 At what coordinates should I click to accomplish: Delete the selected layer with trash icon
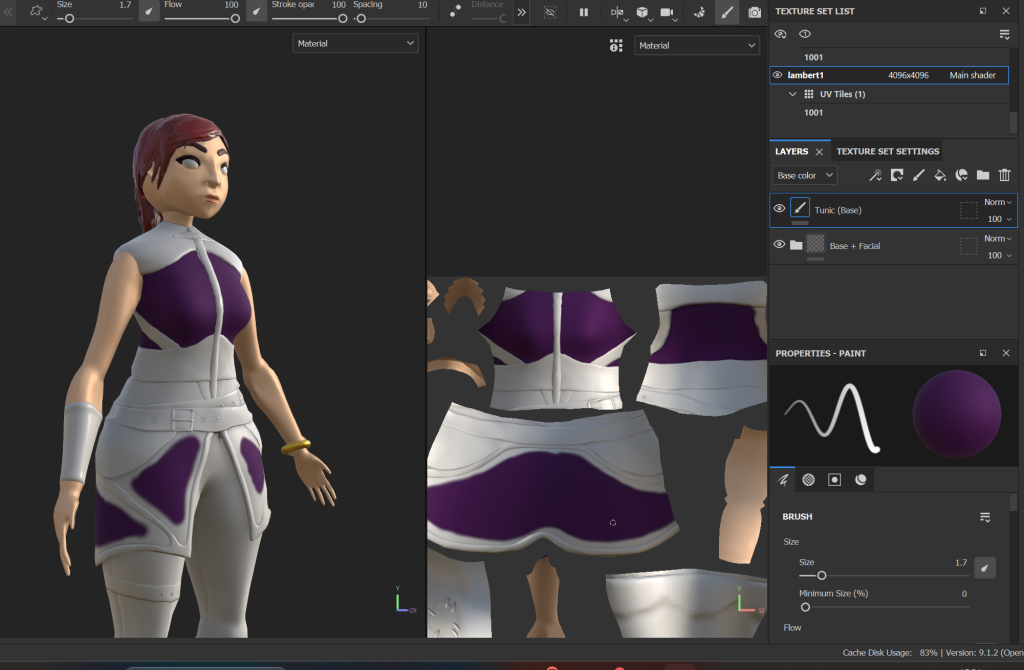click(x=1005, y=175)
